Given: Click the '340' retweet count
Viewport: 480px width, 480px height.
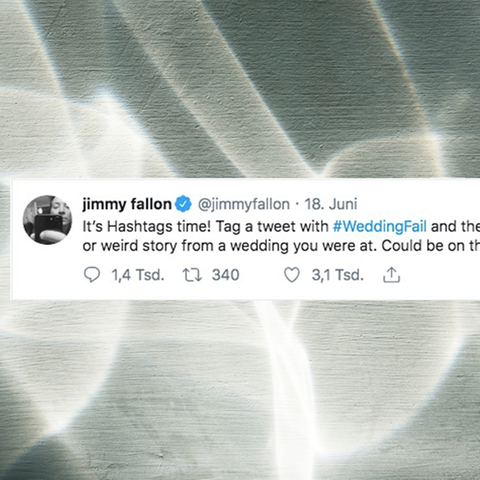Looking at the screenshot, I should (x=226, y=275).
